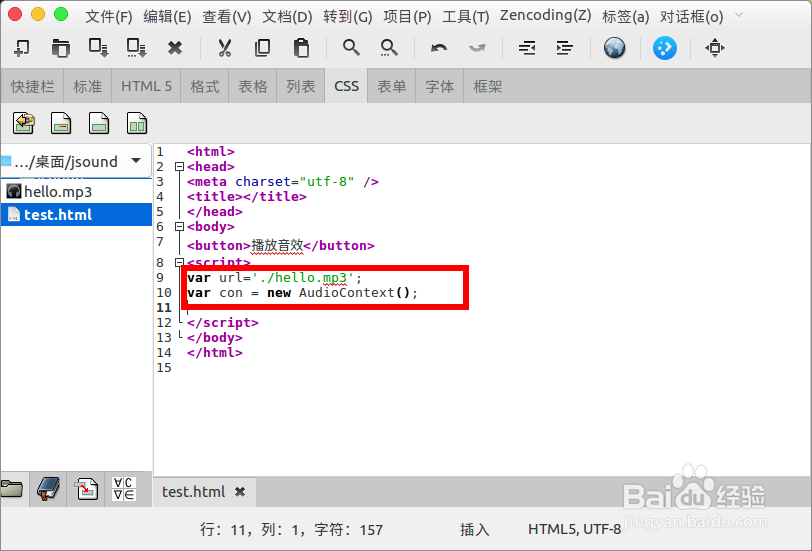The height and width of the screenshot is (551, 812).
Task: Open the …/桌面/jsound directory dropdown
Action: [76, 162]
